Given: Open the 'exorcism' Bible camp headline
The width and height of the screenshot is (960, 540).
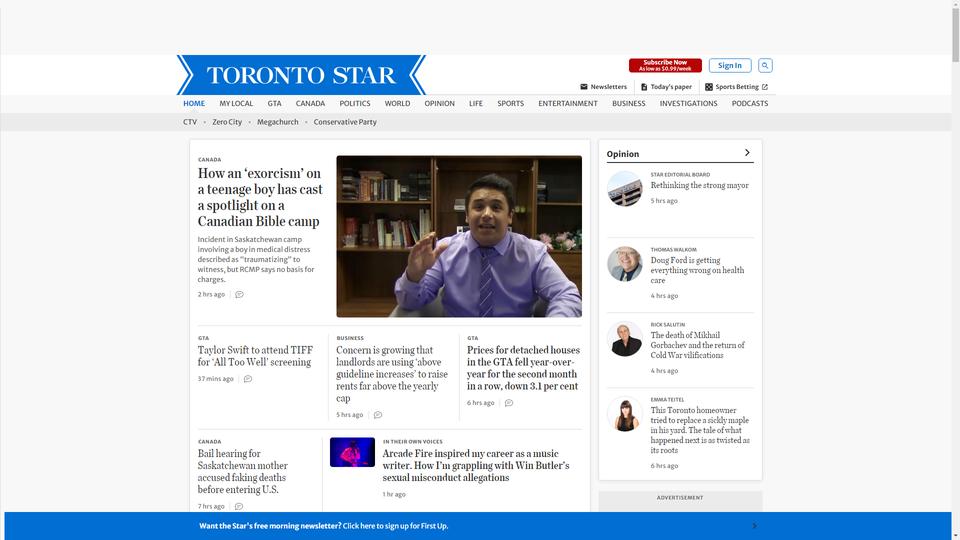Looking at the screenshot, I should click(260, 197).
